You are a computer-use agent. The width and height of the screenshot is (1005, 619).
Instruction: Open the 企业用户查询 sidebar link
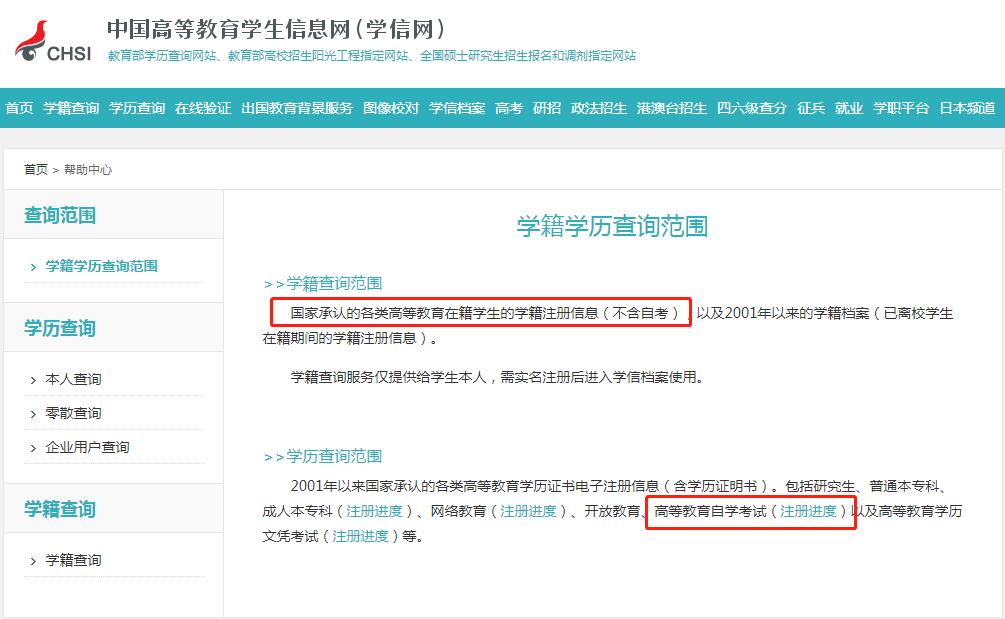(87, 447)
